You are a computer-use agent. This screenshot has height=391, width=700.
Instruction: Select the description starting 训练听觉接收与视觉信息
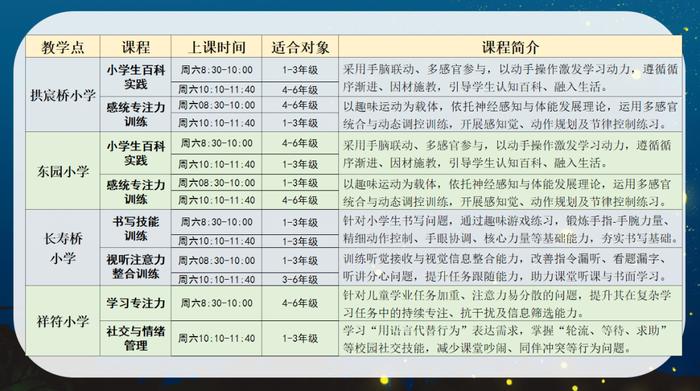(510, 267)
